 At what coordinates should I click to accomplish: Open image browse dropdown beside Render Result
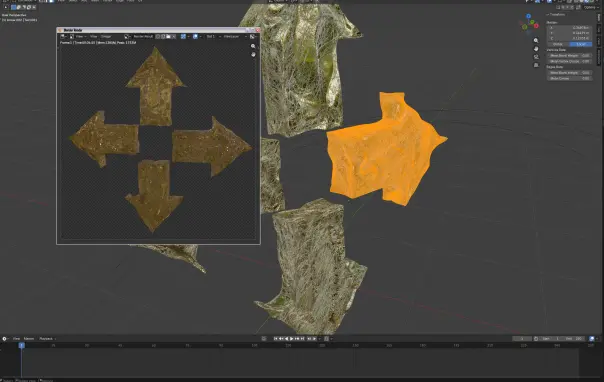pyautogui.click(x=127, y=37)
